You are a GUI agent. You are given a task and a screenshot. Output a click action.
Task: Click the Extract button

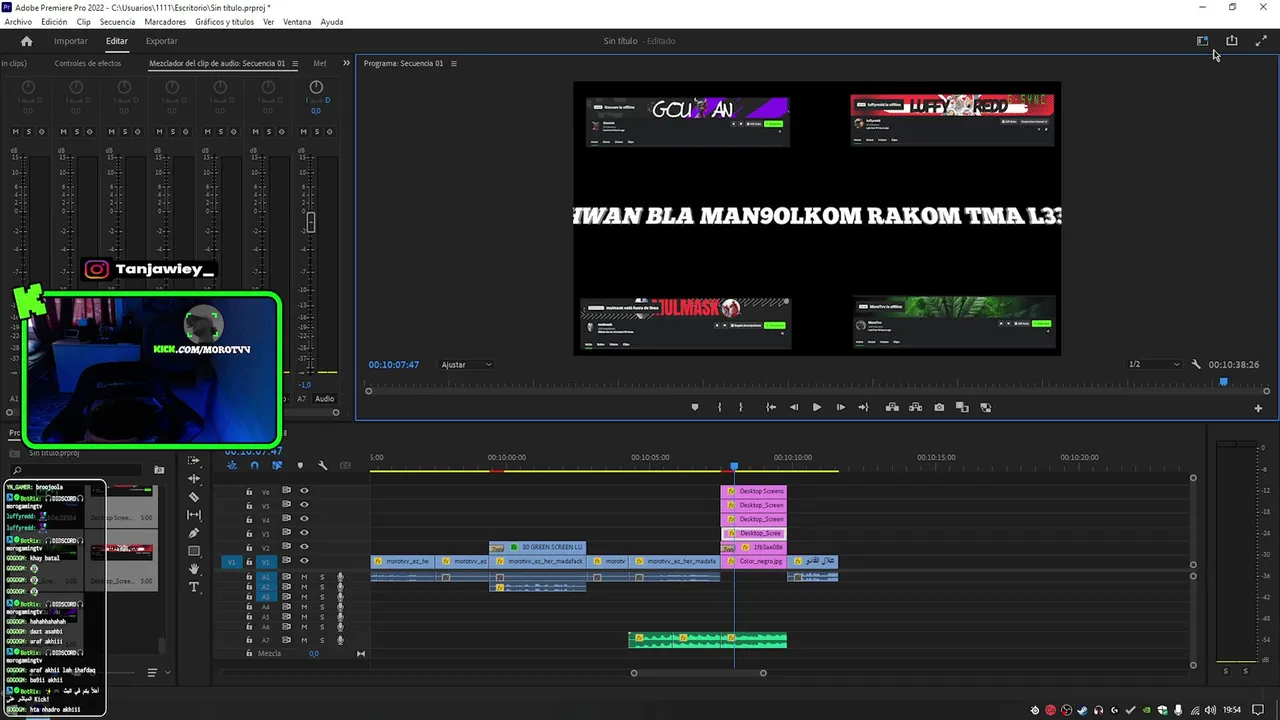pos(915,407)
